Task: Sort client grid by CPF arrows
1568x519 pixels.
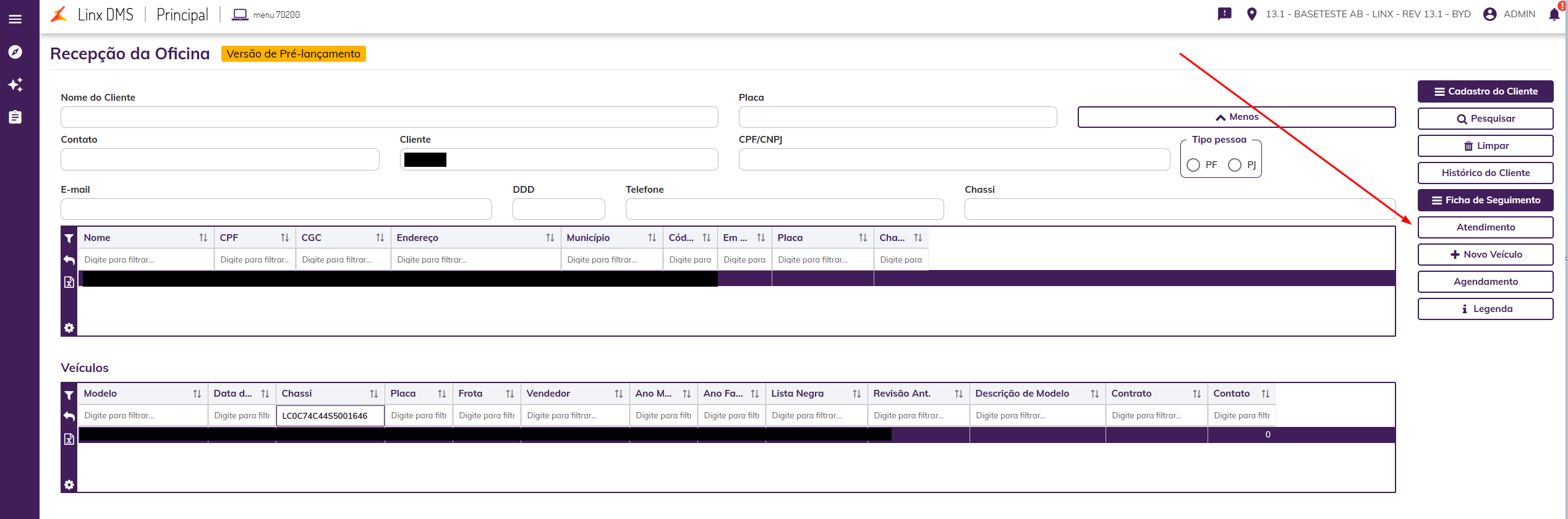Action: pos(285,238)
